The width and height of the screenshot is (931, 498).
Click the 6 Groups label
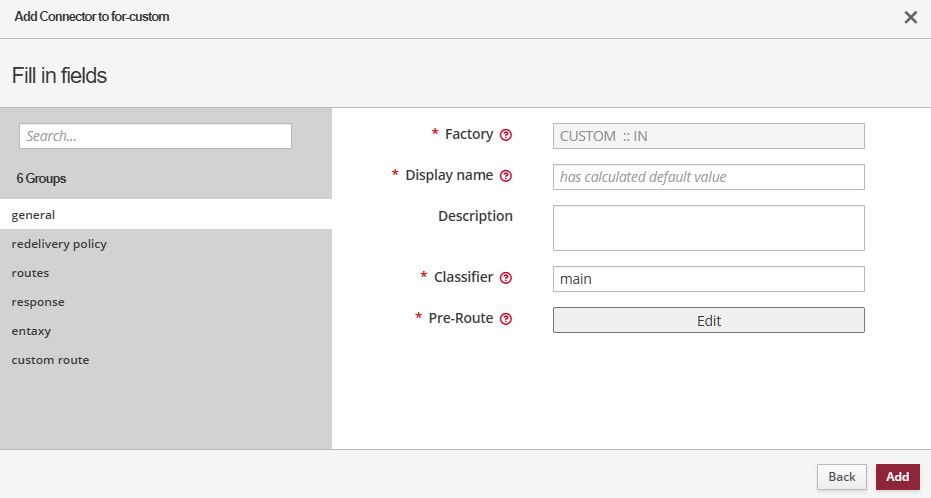[x=41, y=178]
